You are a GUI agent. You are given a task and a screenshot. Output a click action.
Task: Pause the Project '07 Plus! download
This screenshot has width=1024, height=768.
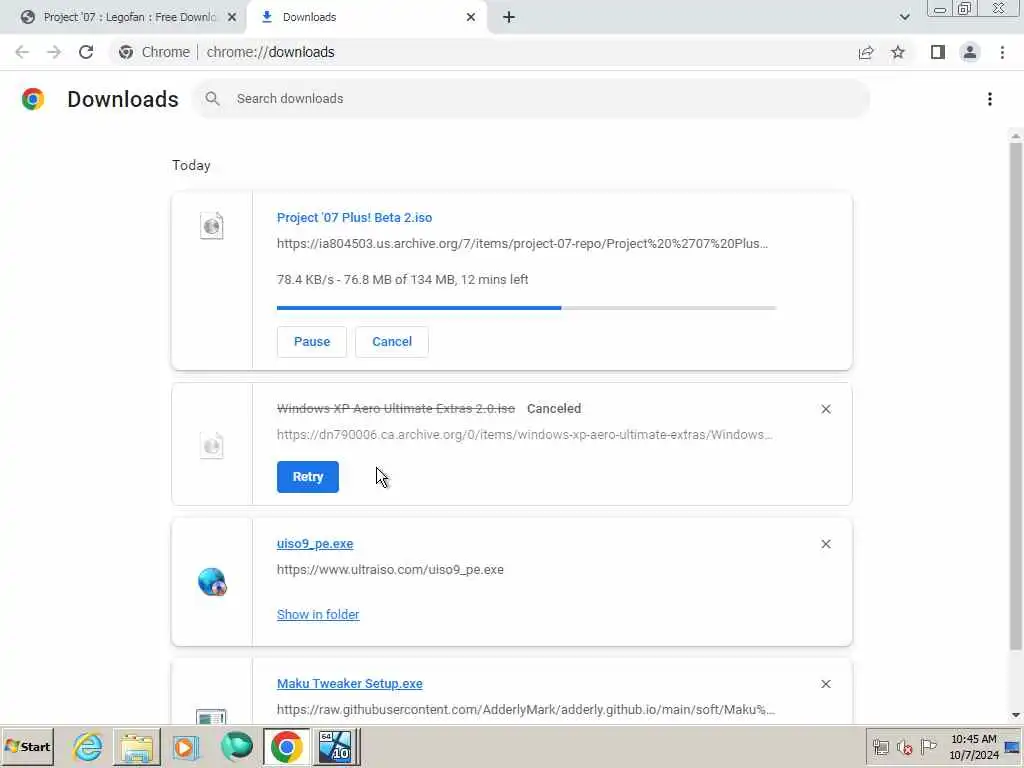(312, 342)
